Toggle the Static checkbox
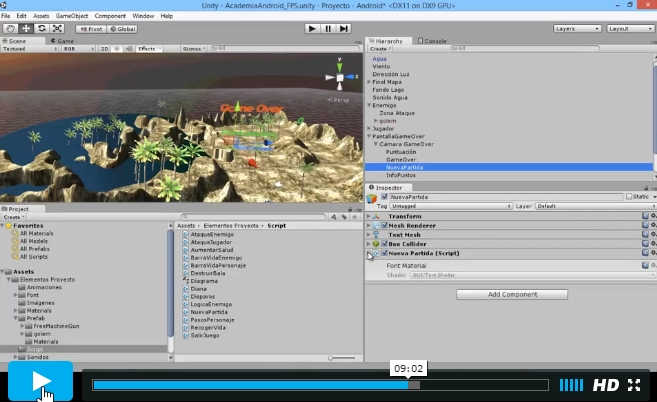Screen dimensions: 657x402 [x=629, y=197]
